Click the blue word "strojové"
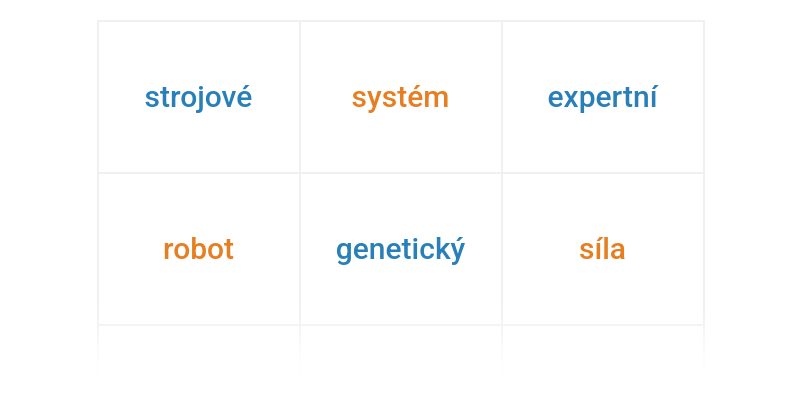Viewport: 800px width, 400px height. click(198, 98)
